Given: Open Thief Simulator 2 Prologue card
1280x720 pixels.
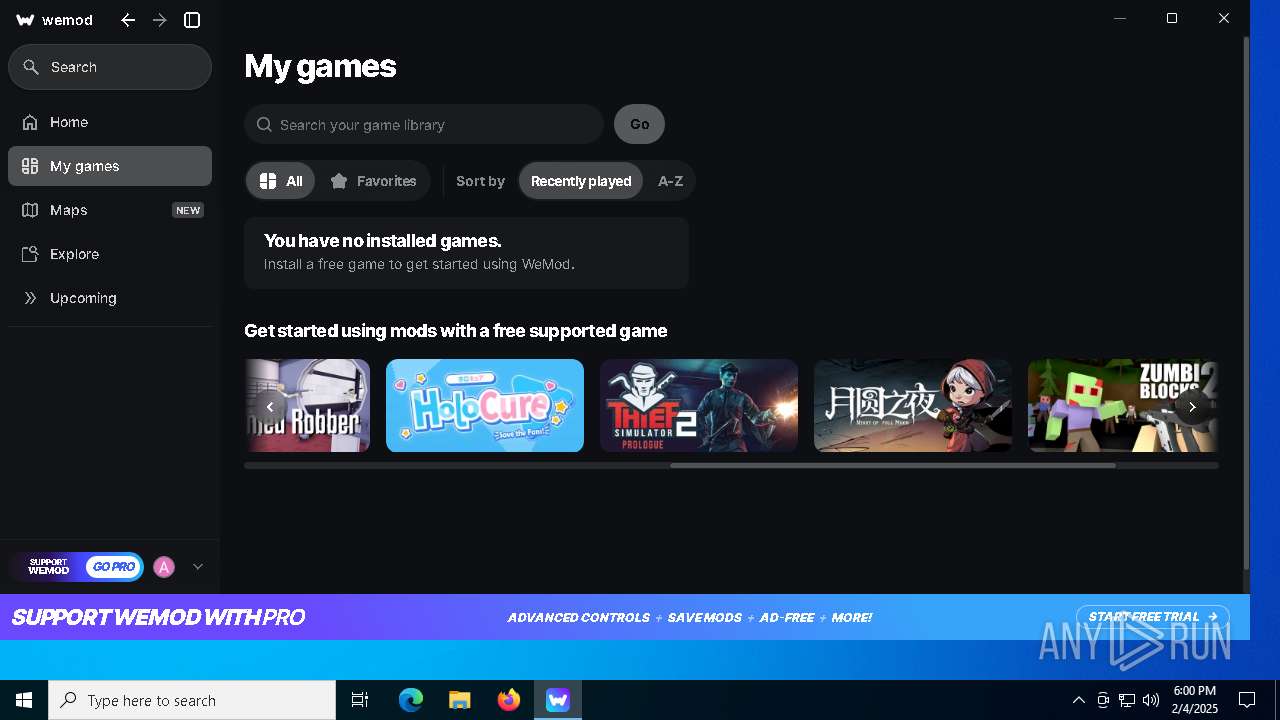Looking at the screenshot, I should (x=699, y=405).
